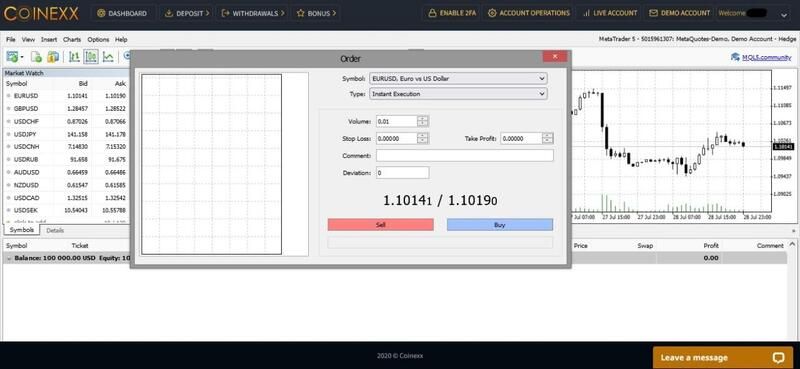Switch chart to line chart icon

[108, 57]
